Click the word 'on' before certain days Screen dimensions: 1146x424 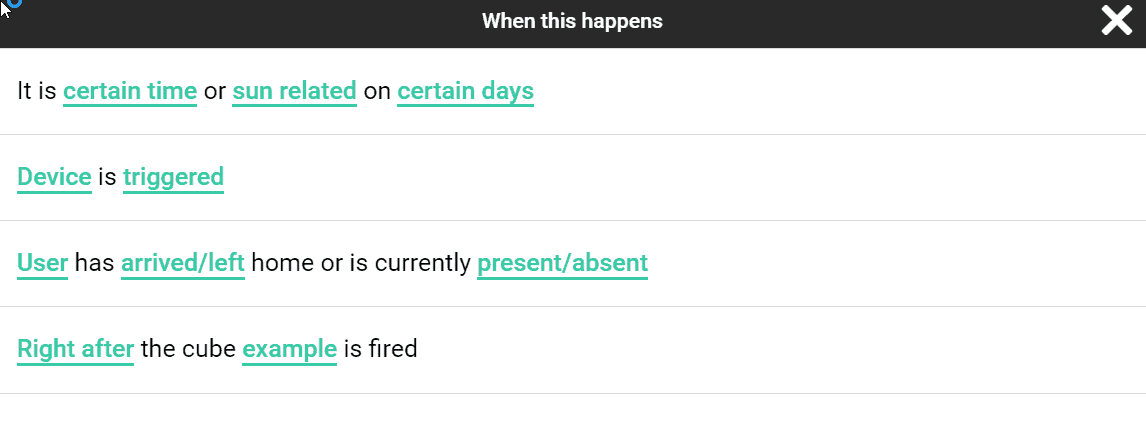[x=377, y=91]
